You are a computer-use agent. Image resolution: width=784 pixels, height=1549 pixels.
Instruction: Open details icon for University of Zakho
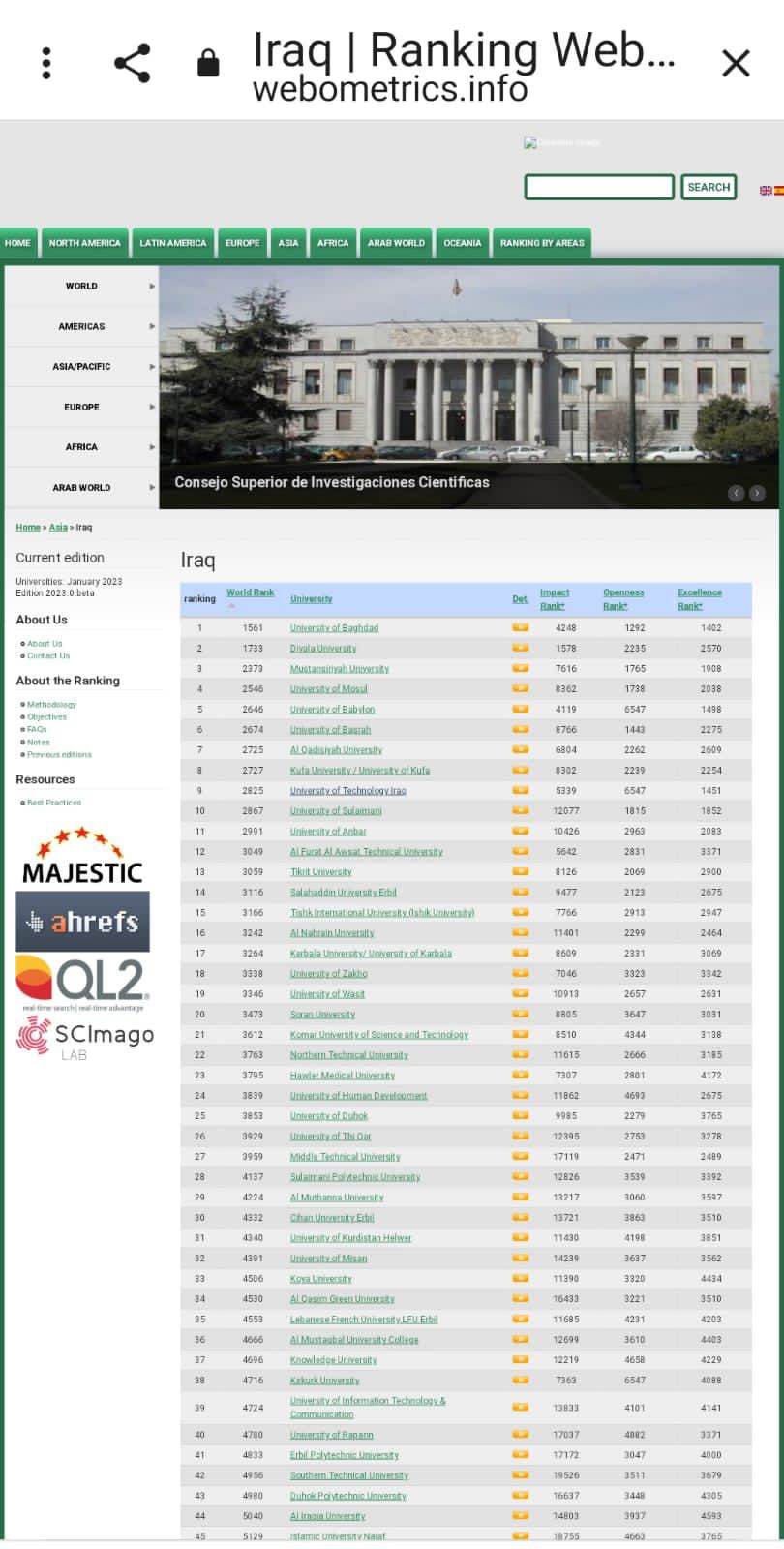521,973
